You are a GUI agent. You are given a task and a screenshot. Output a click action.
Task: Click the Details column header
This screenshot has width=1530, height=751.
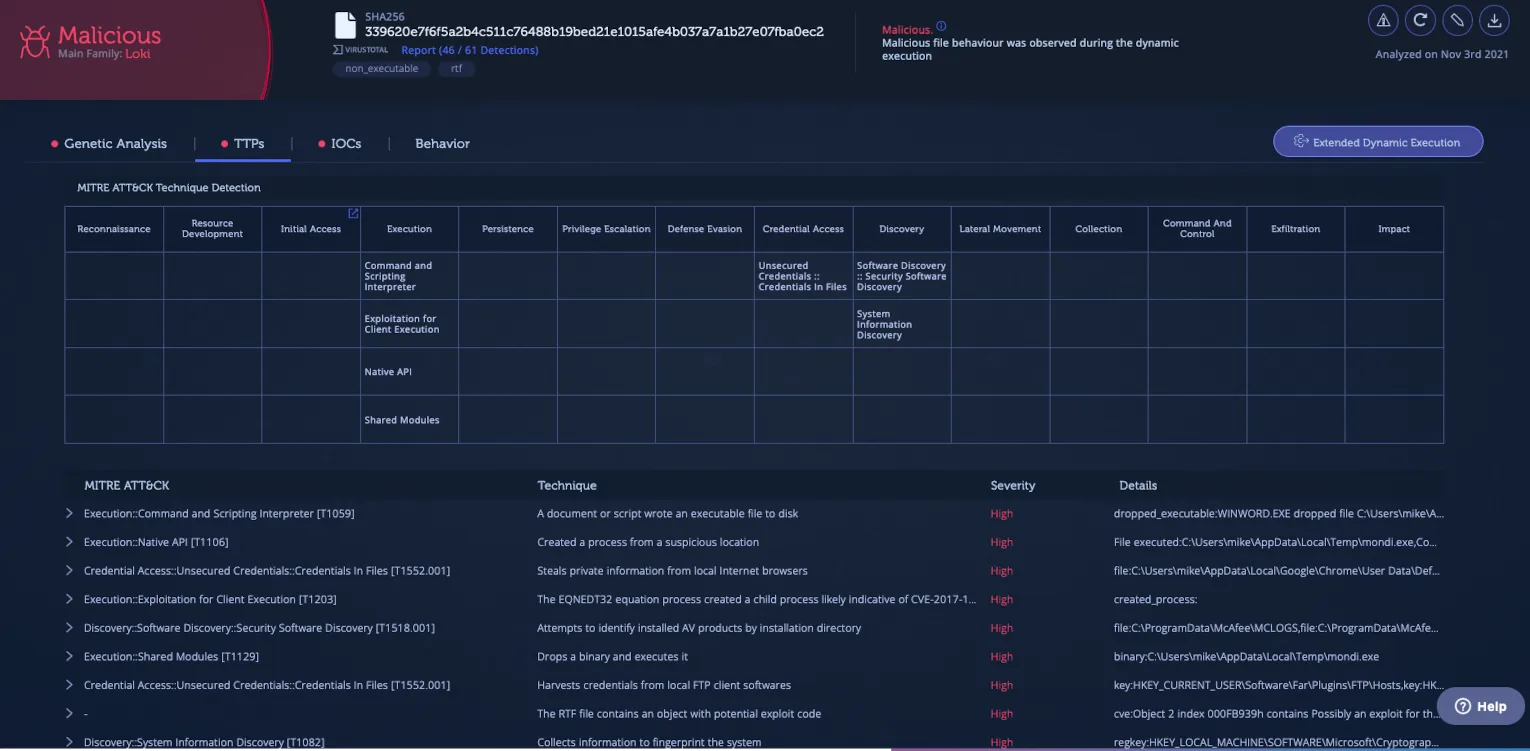pyautogui.click(x=1138, y=486)
